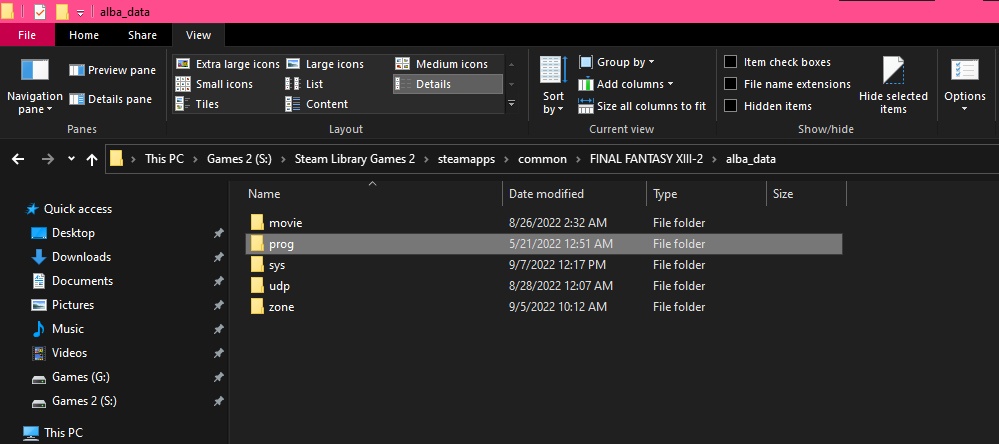Screen dimensions: 999x444
Task: Click the Up directory arrow
Action: click(92, 159)
